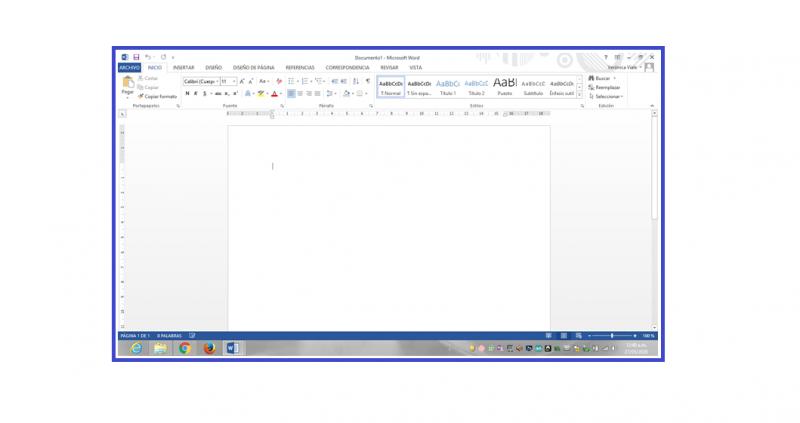Click the show paragraph marks pilcrow icon
Image resolution: width=800 pixels, height=423 pixels.
(x=367, y=81)
